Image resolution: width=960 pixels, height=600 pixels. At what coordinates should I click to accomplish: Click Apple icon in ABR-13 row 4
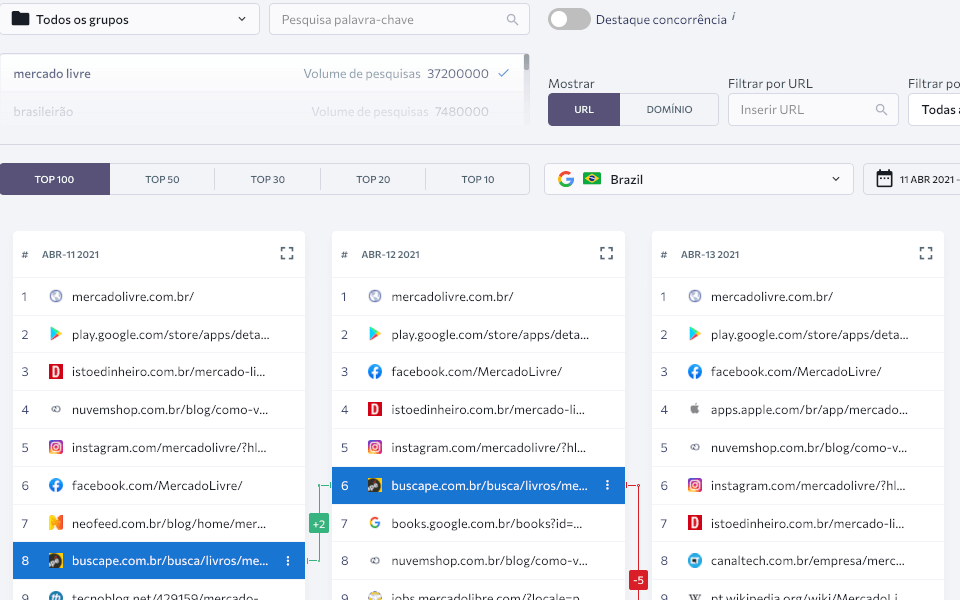tap(694, 409)
